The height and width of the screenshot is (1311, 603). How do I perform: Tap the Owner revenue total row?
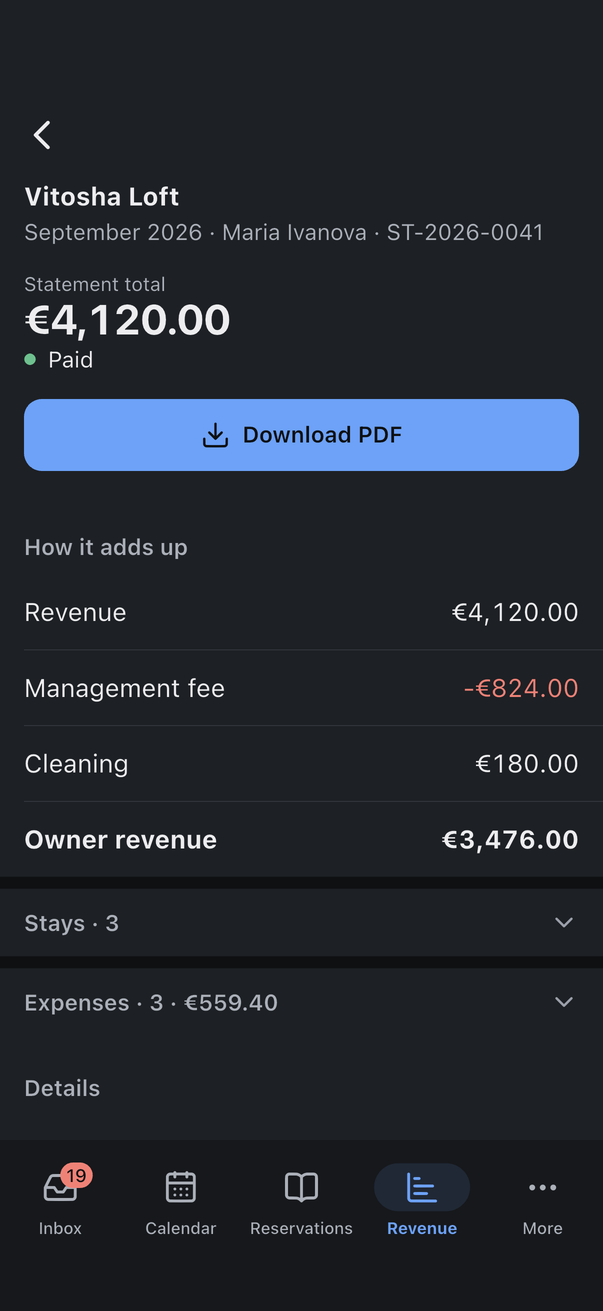pyautogui.click(x=301, y=839)
